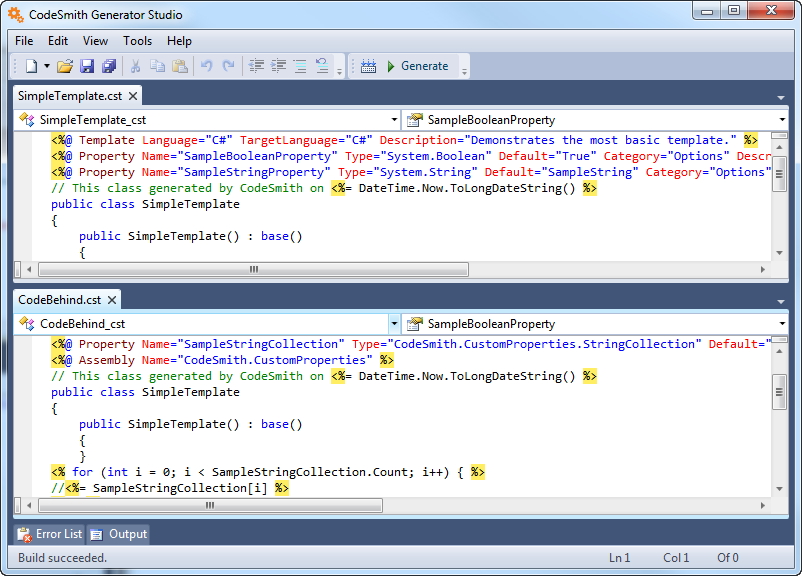Click lower editor horizontal scrollbar thumb
This screenshot has height=576, width=802.
pyautogui.click(x=211, y=505)
